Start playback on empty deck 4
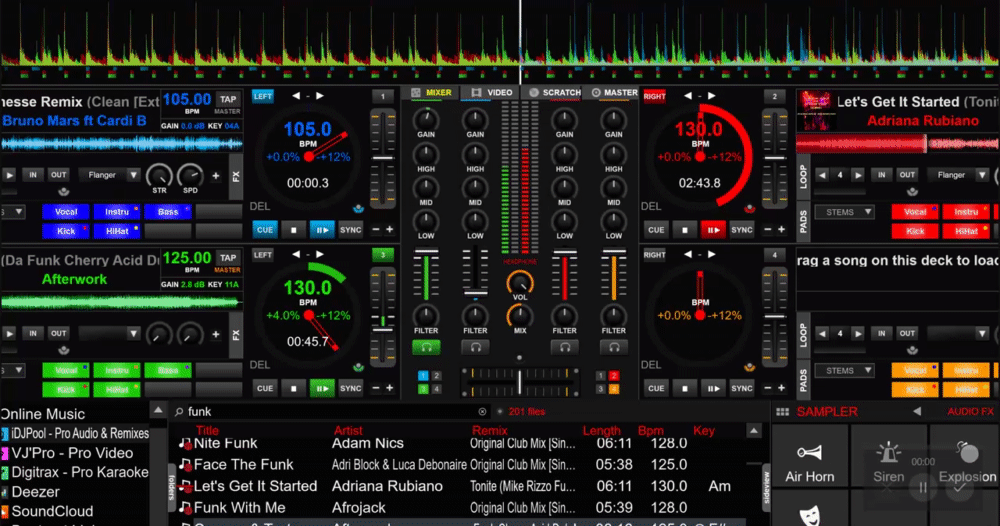This screenshot has height=526, width=1000. (x=713, y=388)
